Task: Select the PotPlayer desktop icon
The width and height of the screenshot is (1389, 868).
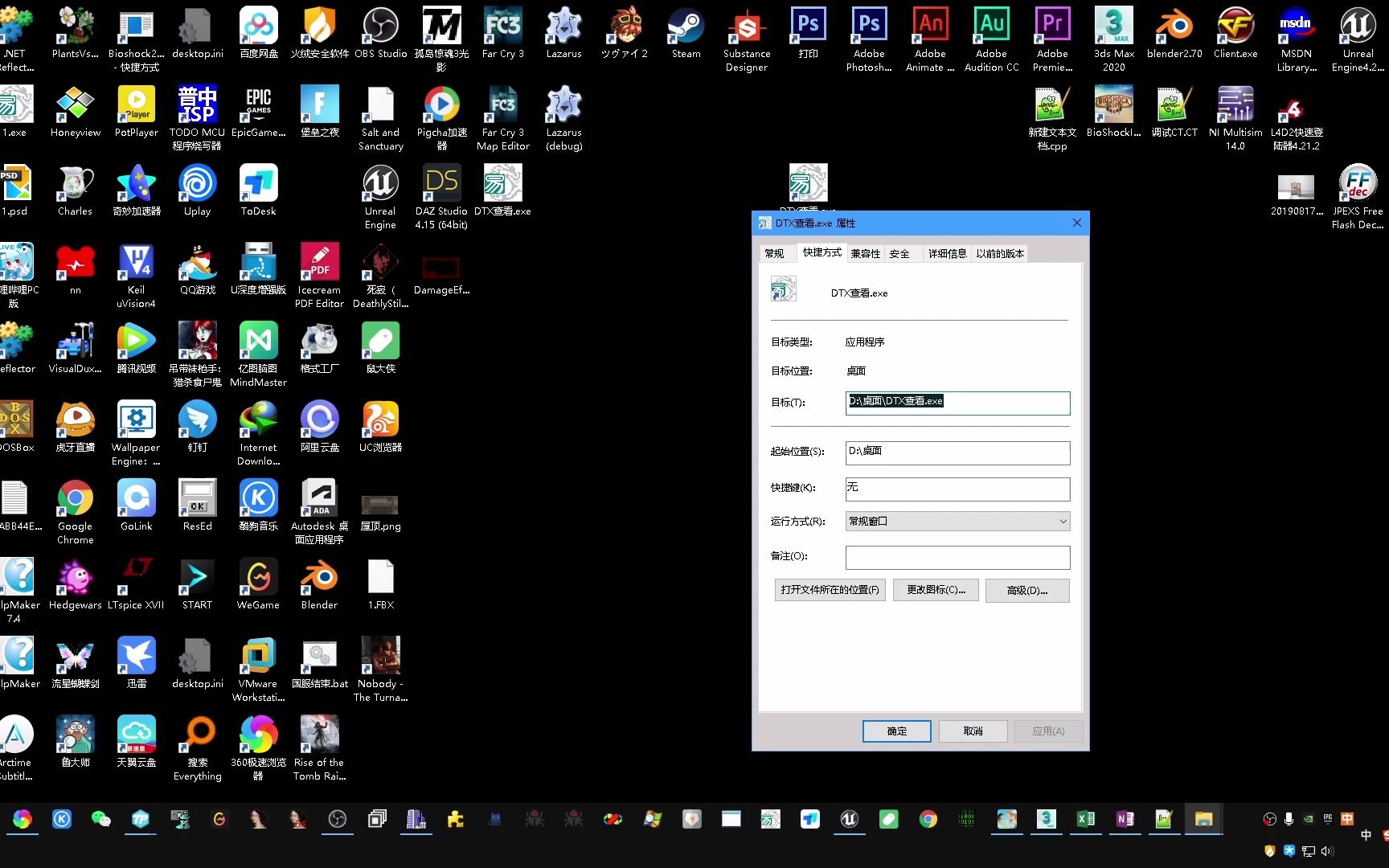Action: (137, 113)
